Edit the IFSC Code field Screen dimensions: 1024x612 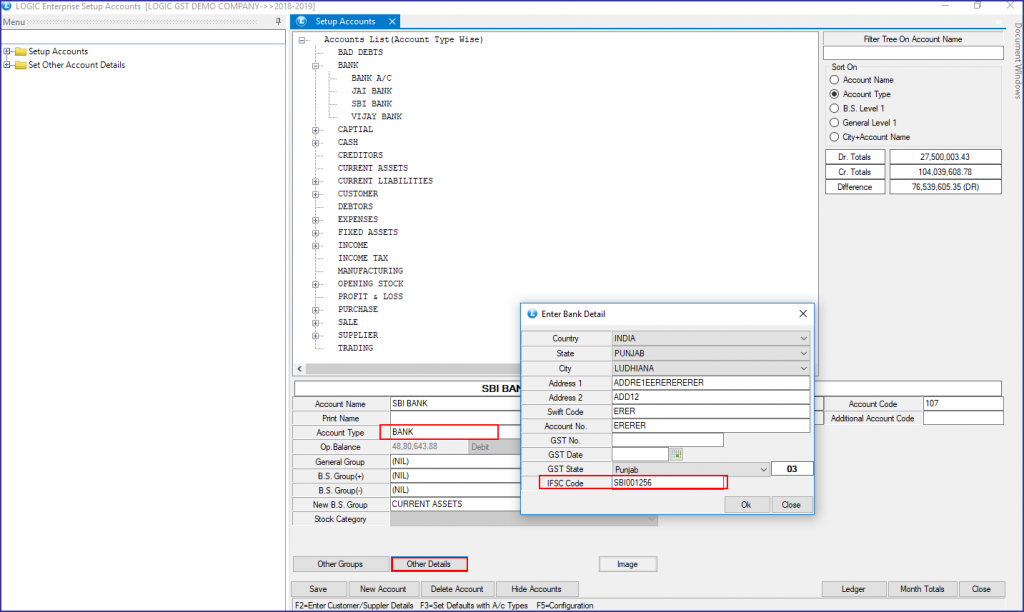click(x=664, y=482)
